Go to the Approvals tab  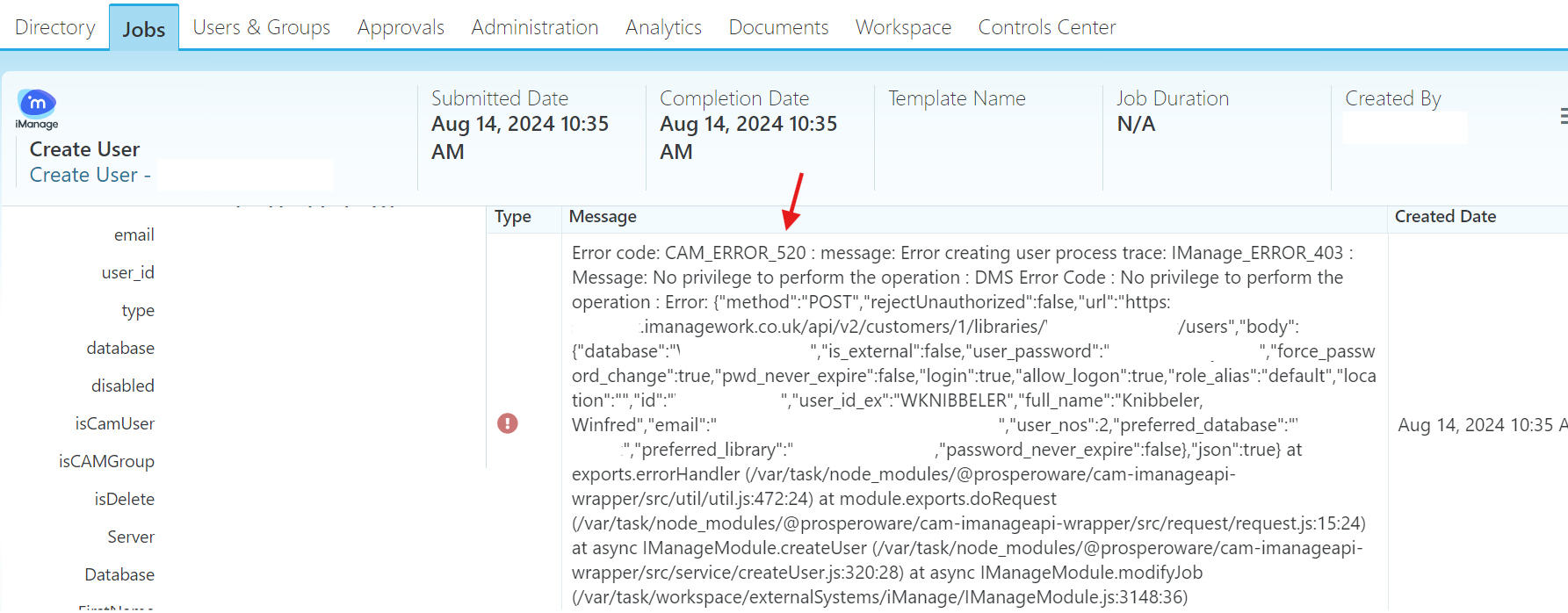tap(401, 27)
